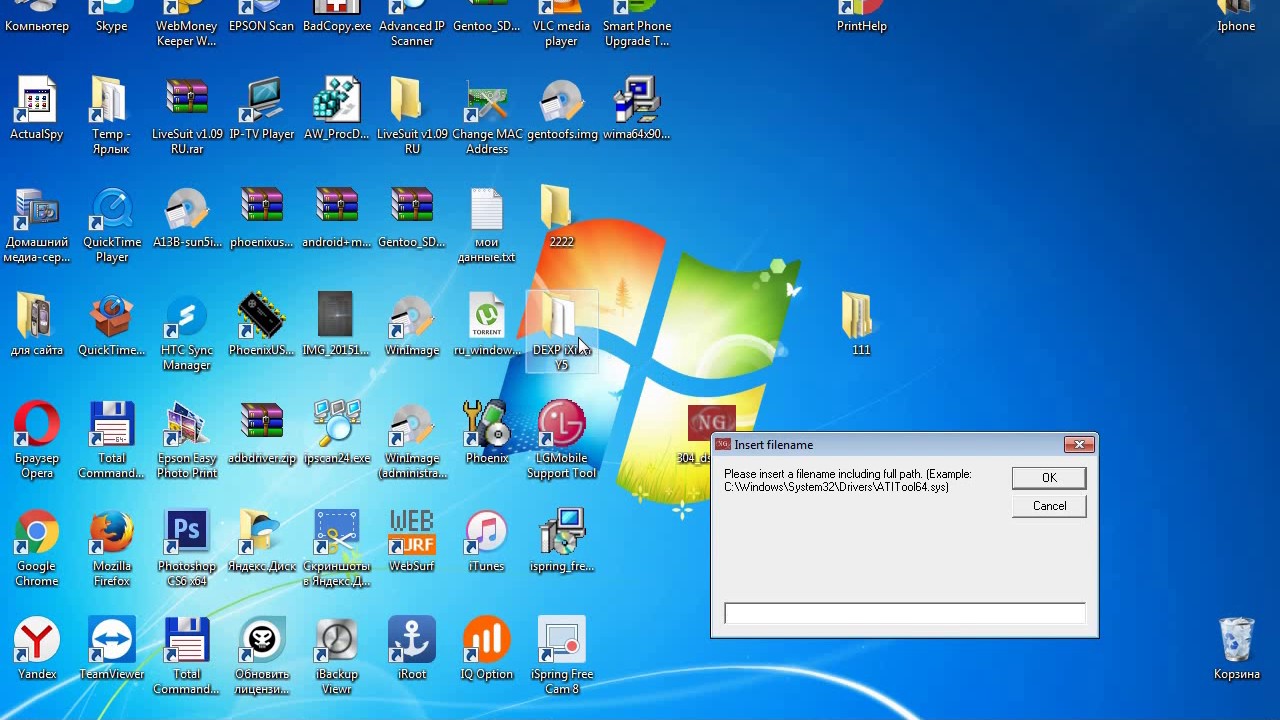The image size is (1280, 720).
Task: Select Total Command... icon beside Opera
Action: (x=112, y=440)
